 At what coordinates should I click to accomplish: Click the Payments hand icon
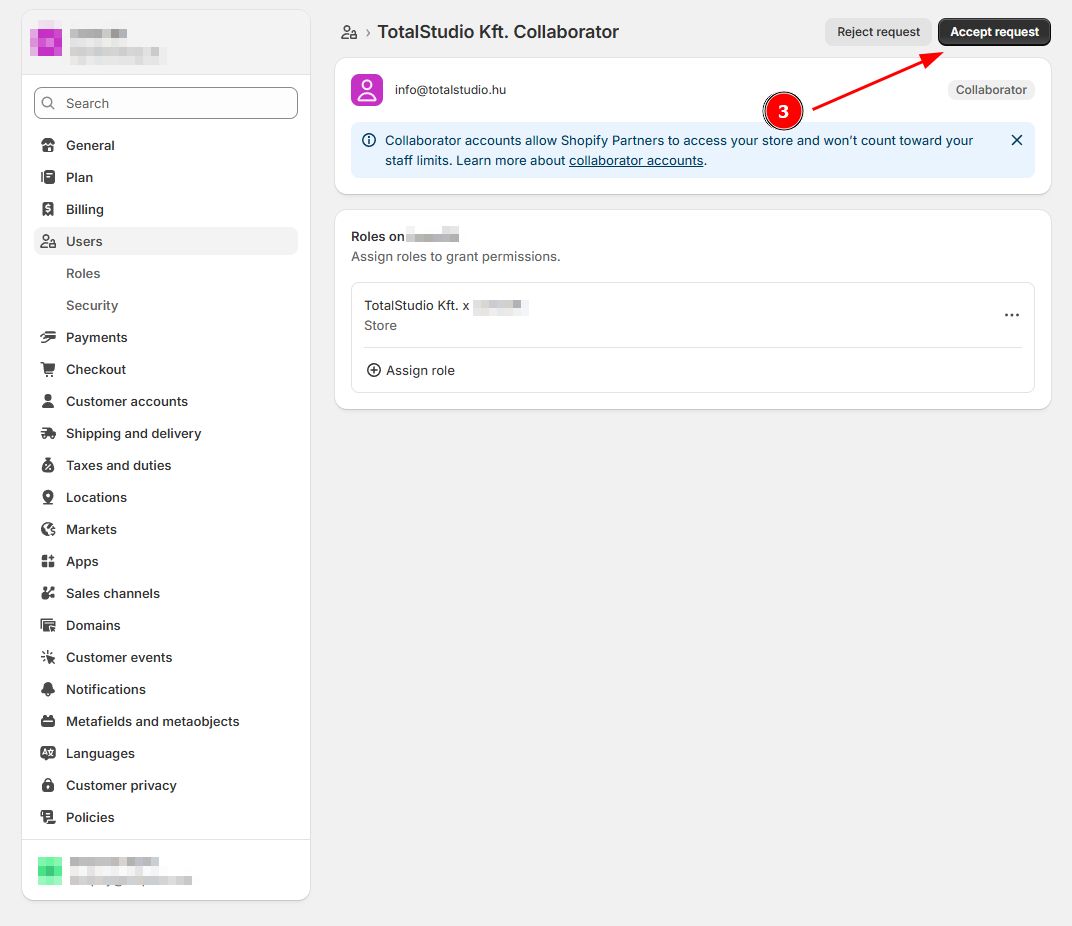tap(48, 337)
